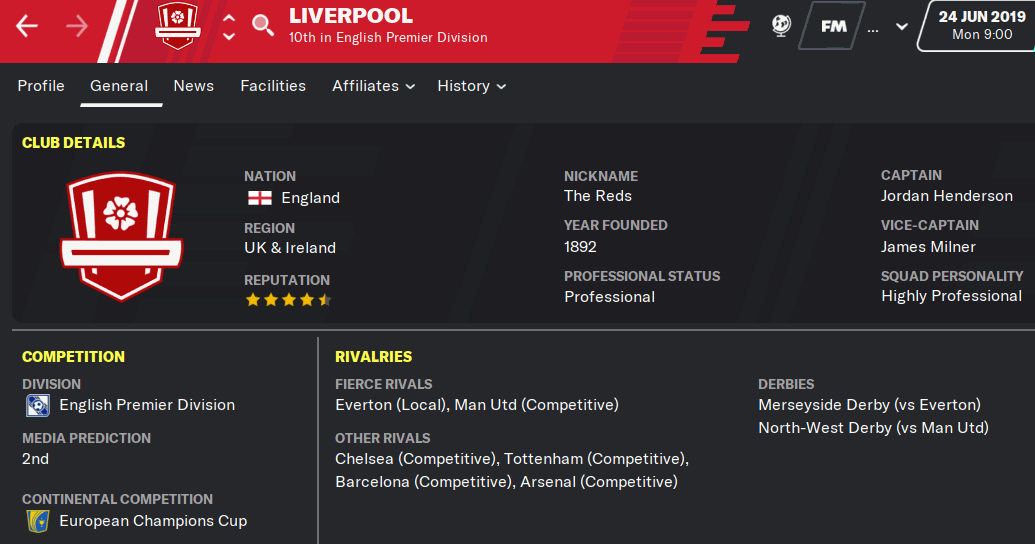
Task: Open the News tab
Action: (193, 86)
